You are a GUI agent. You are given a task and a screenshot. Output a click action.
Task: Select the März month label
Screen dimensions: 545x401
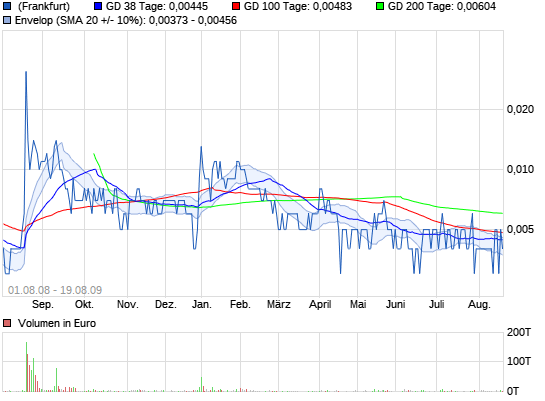278,304
